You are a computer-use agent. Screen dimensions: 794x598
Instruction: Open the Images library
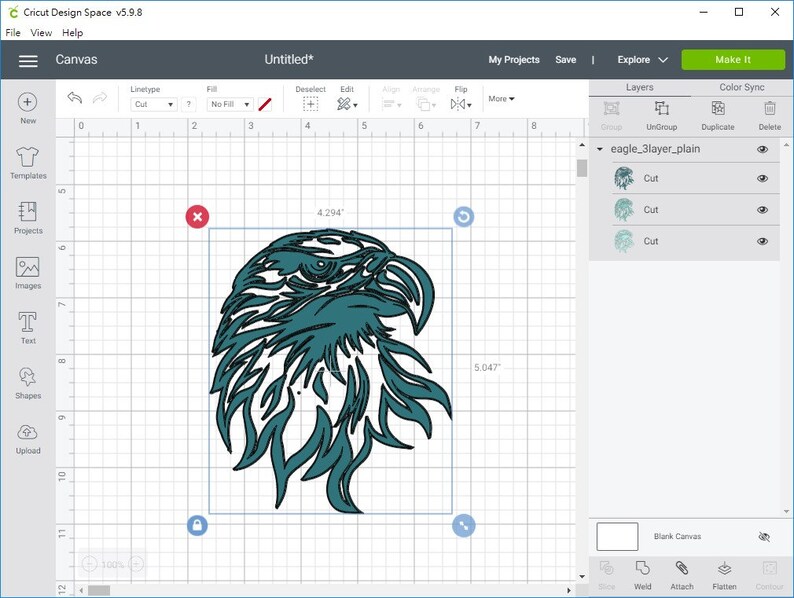coord(28,273)
